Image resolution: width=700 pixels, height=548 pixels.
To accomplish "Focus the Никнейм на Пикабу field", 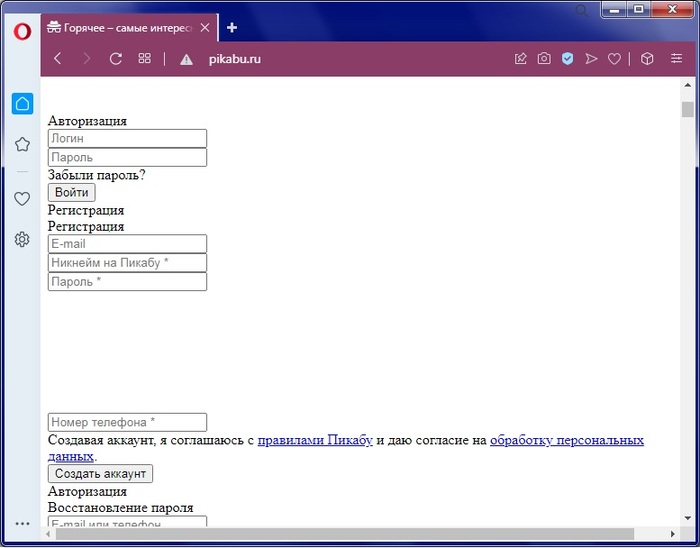I will (127, 263).
